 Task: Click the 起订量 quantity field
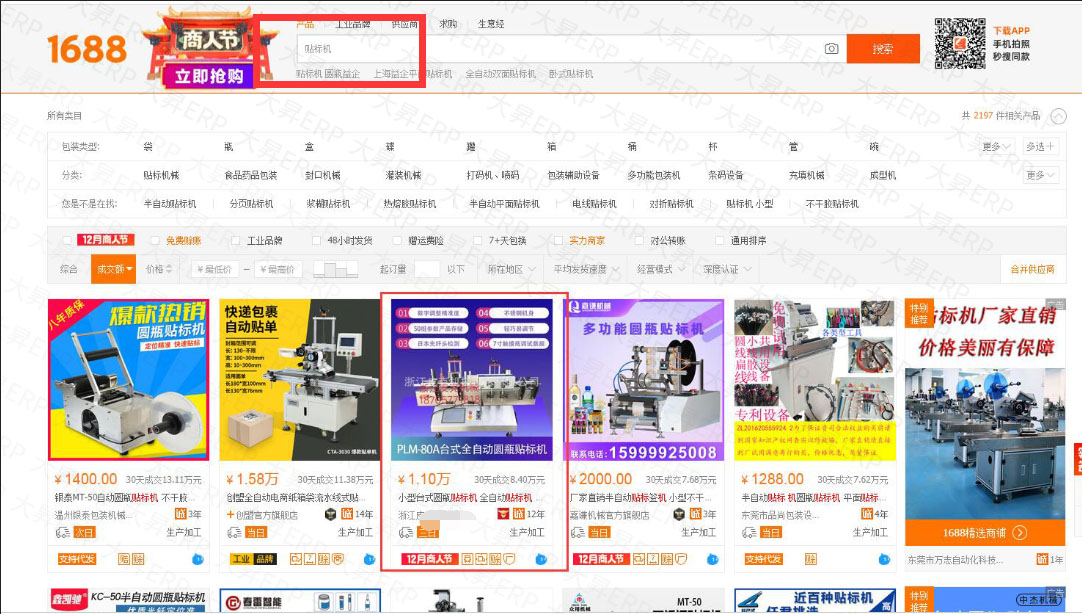click(x=427, y=269)
